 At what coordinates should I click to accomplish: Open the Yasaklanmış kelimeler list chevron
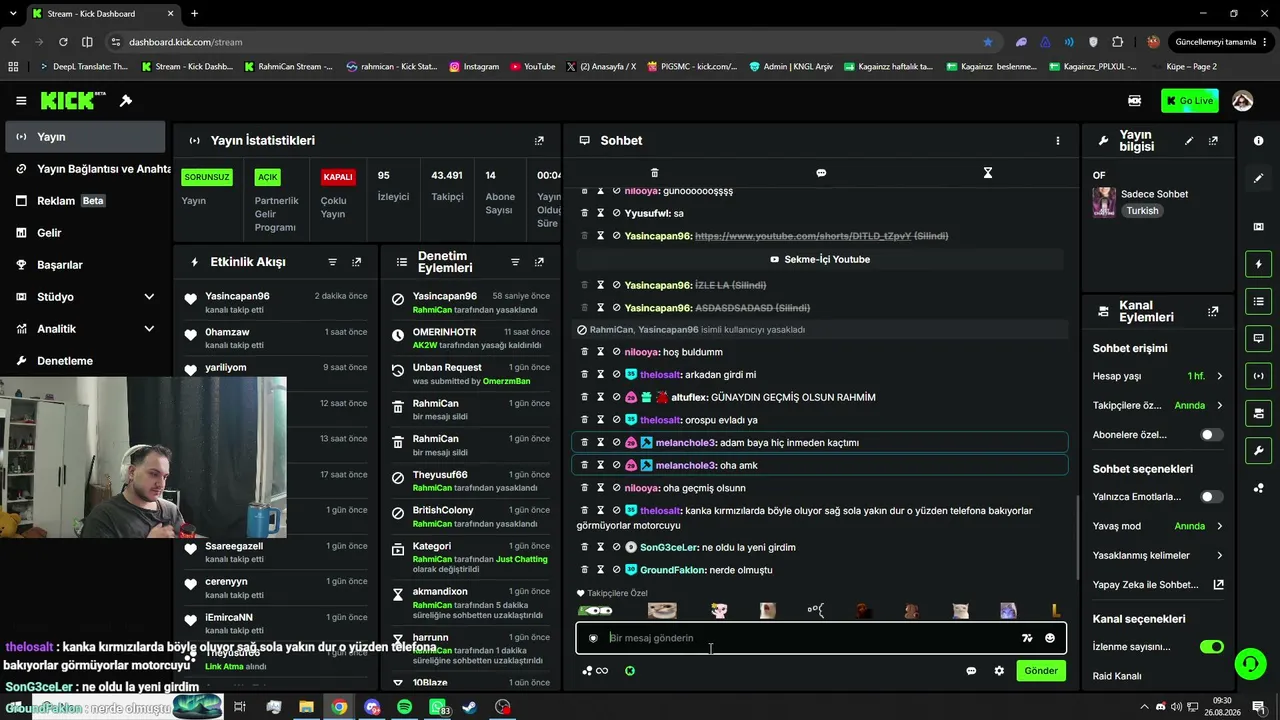(x=1219, y=555)
